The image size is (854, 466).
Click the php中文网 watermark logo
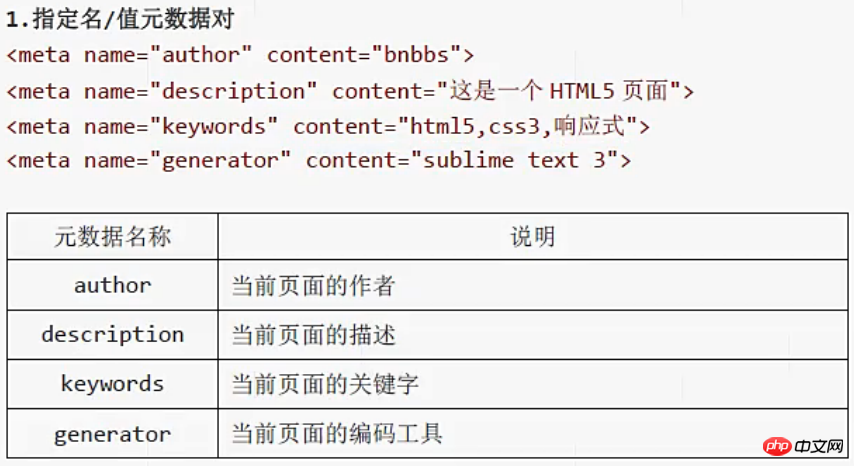click(x=802, y=443)
